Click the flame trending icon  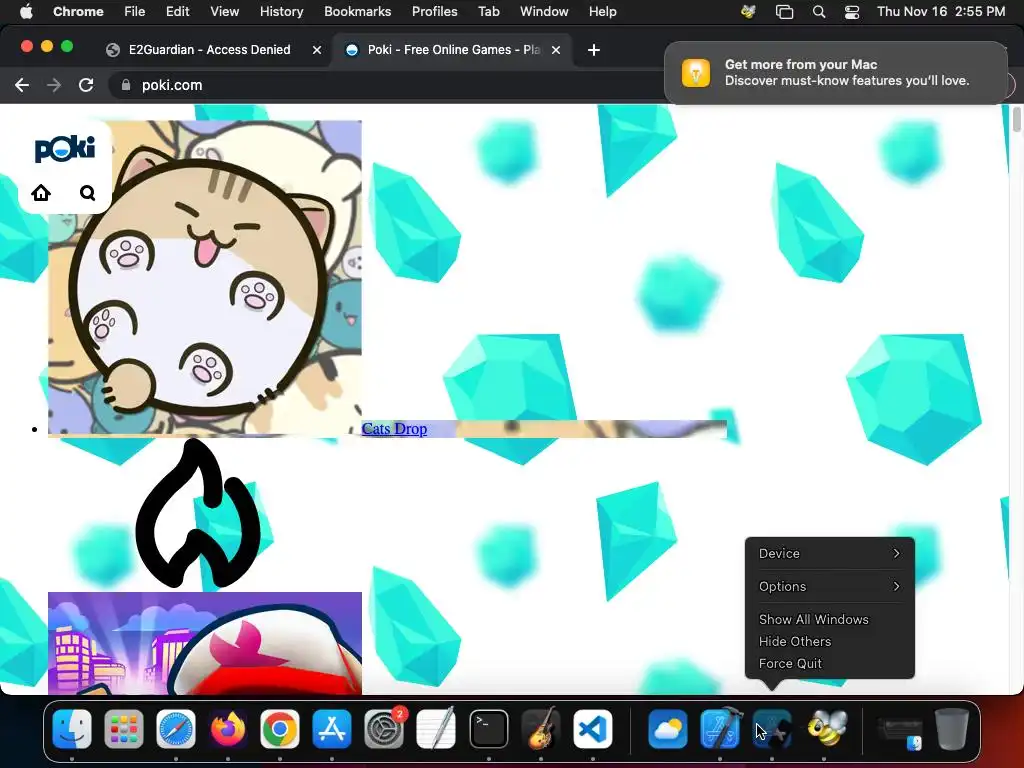point(197,514)
